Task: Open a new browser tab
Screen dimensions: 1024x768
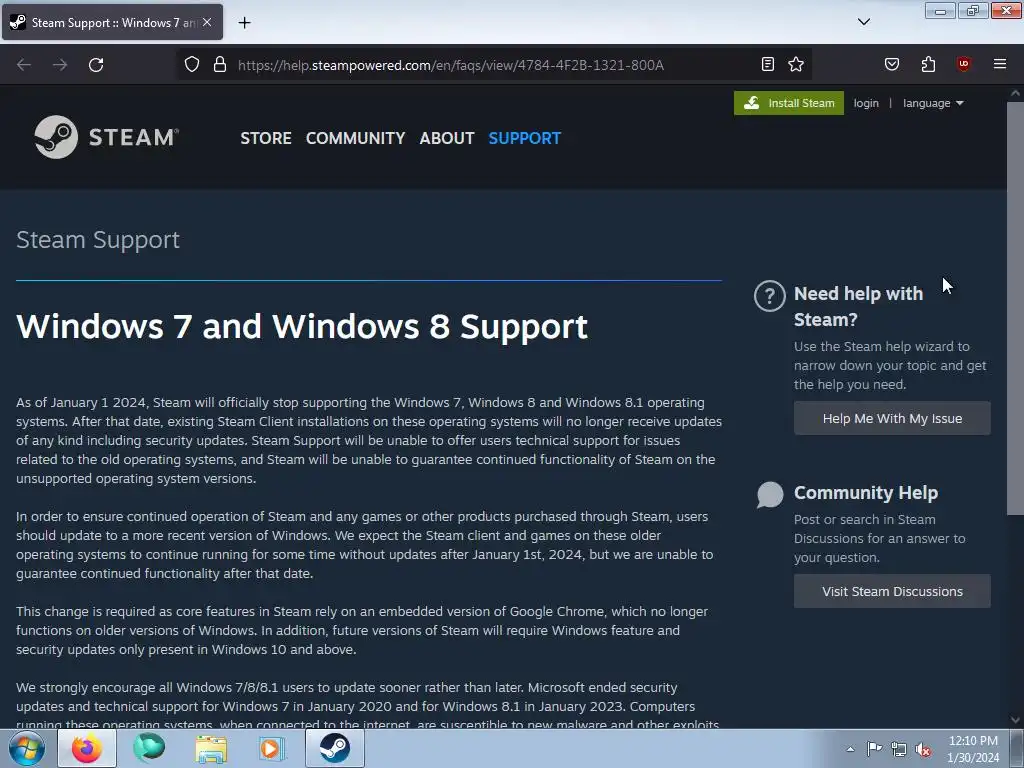Action: 244,23
